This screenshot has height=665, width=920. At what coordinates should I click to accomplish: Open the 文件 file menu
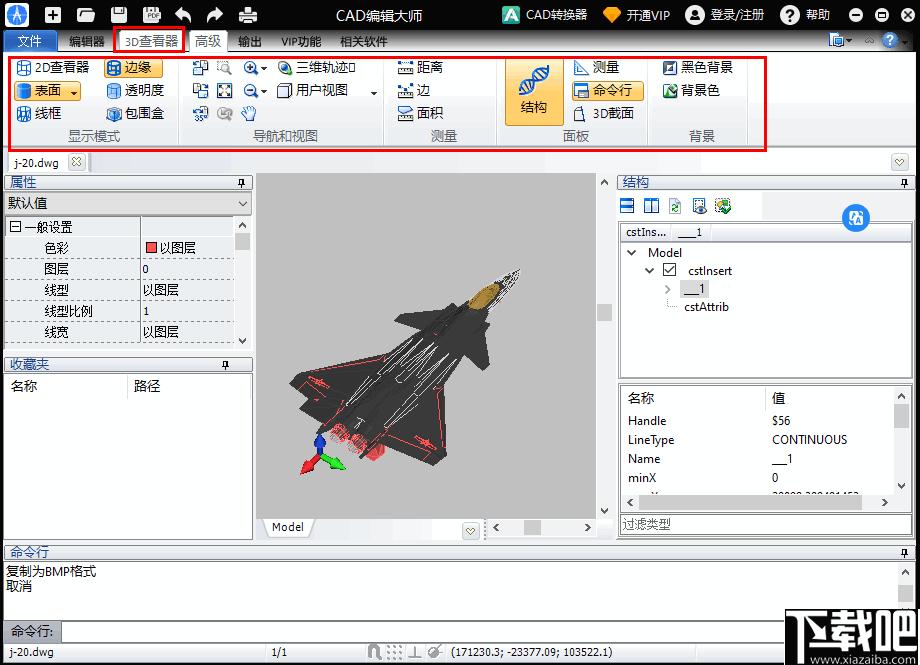point(30,41)
